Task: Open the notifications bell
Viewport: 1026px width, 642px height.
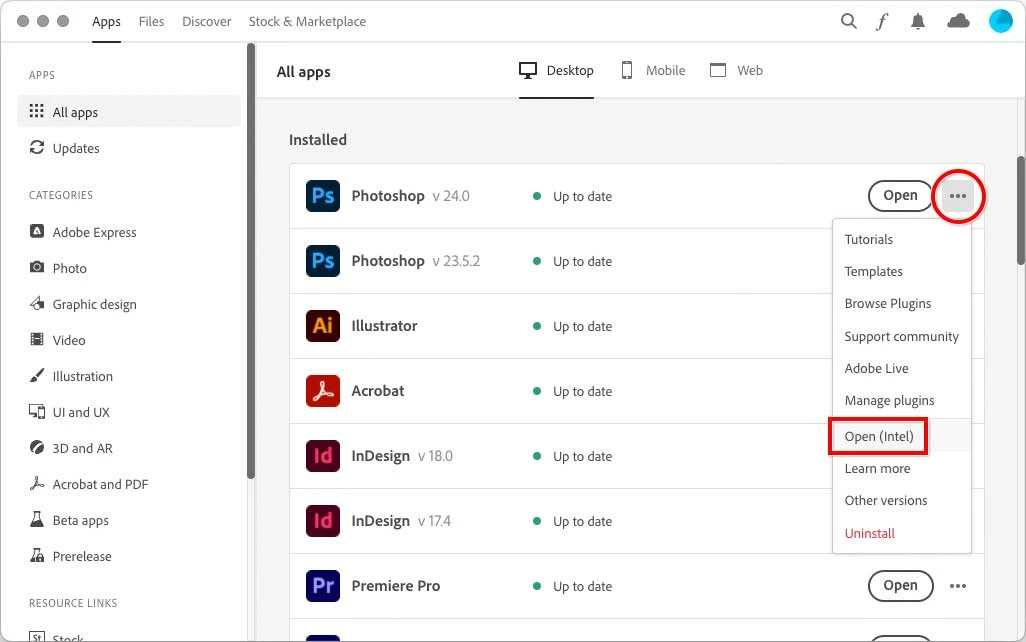Action: [918, 22]
